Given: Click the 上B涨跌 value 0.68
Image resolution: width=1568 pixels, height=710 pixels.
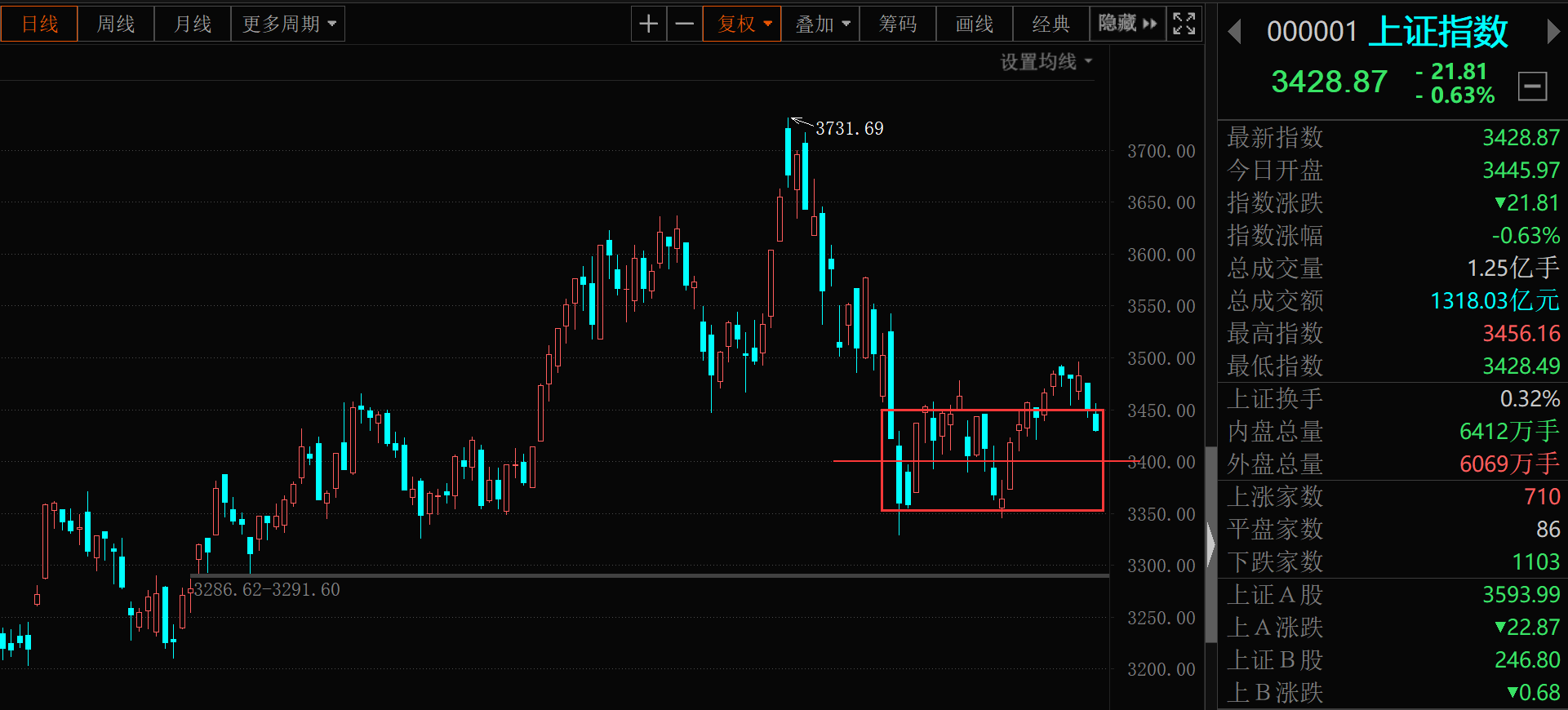Looking at the screenshot, I should pyautogui.click(x=1534, y=692).
